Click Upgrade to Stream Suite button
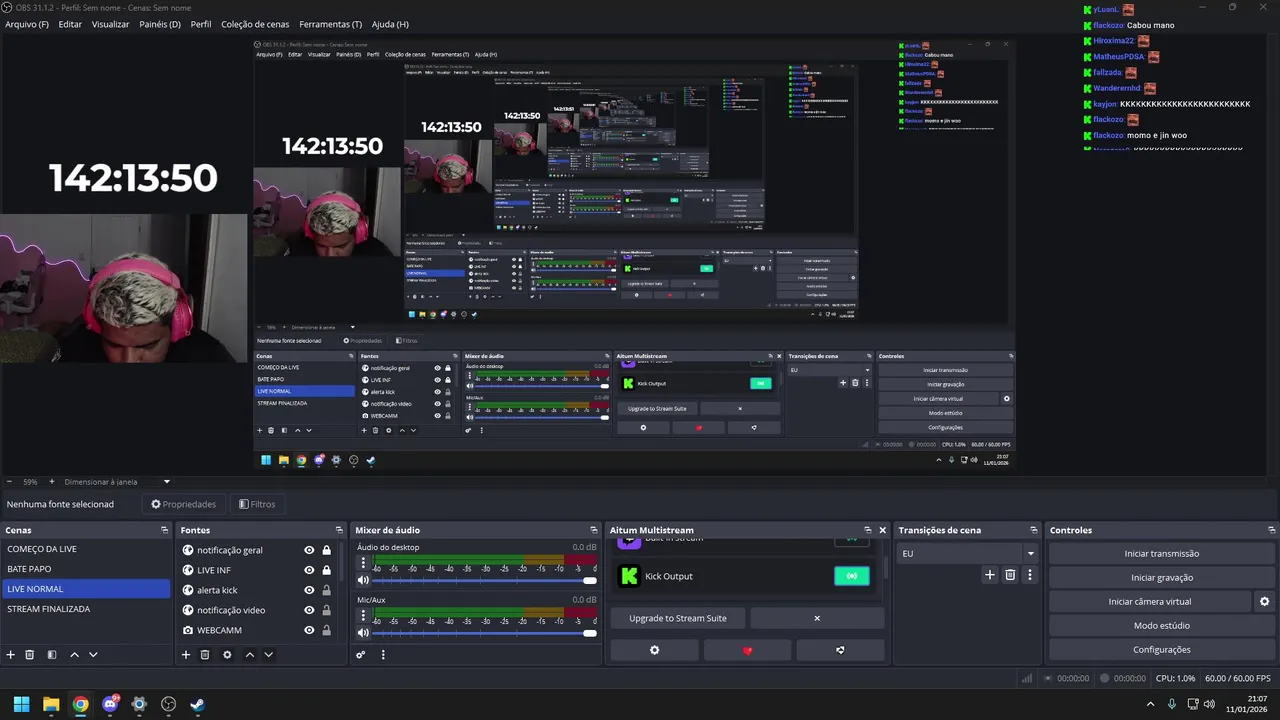 pyautogui.click(x=678, y=618)
